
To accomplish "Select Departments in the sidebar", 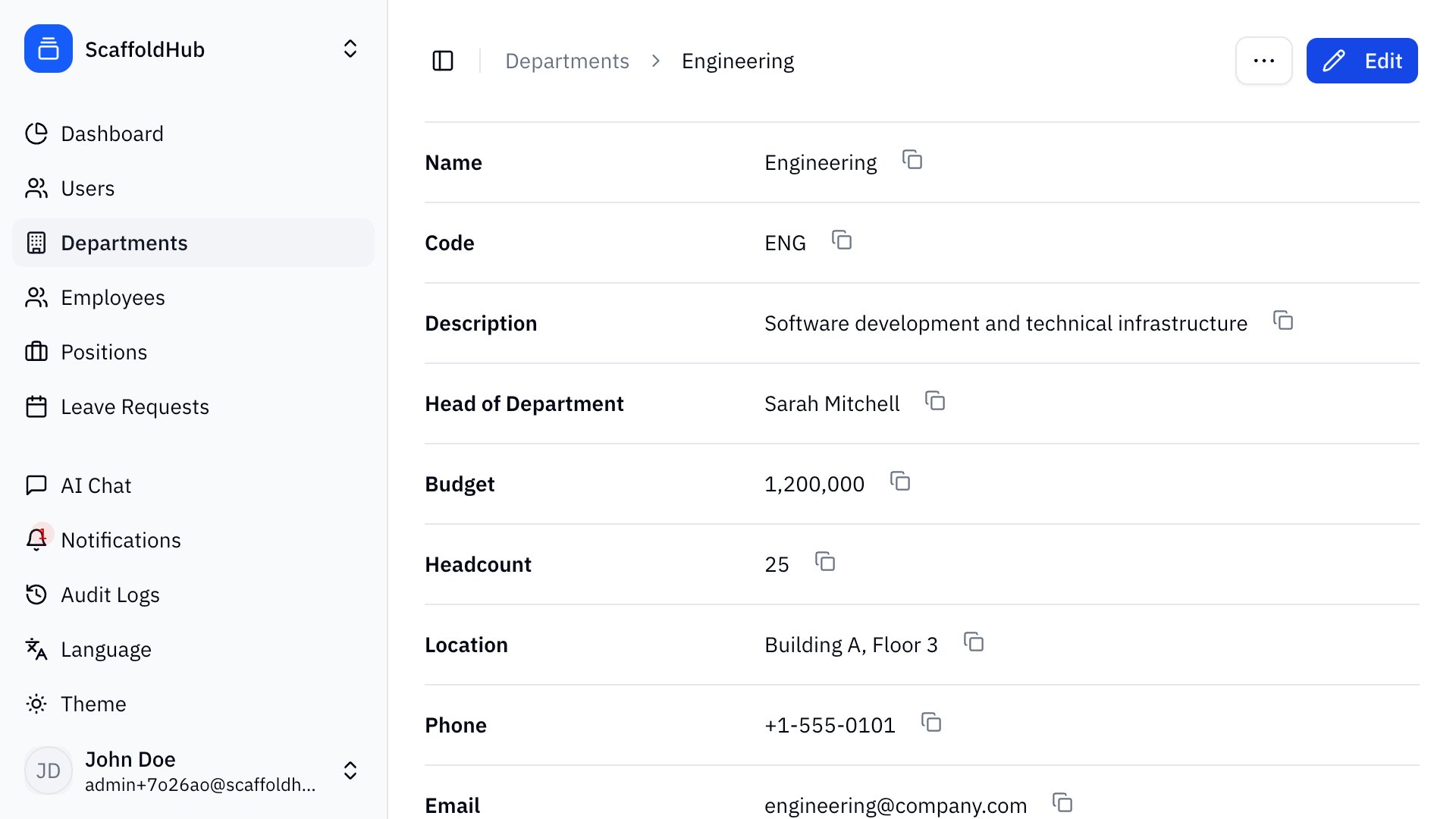I will pyautogui.click(x=124, y=243).
